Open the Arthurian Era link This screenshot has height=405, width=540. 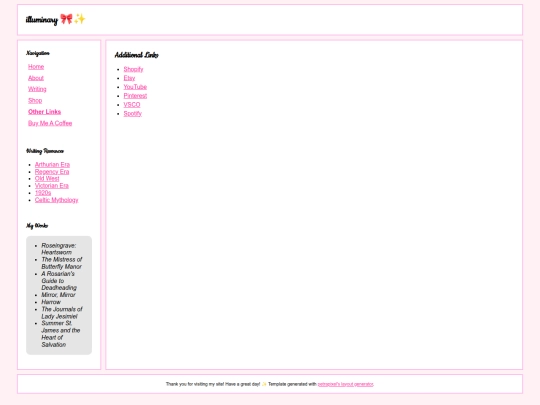click(x=52, y=165)
